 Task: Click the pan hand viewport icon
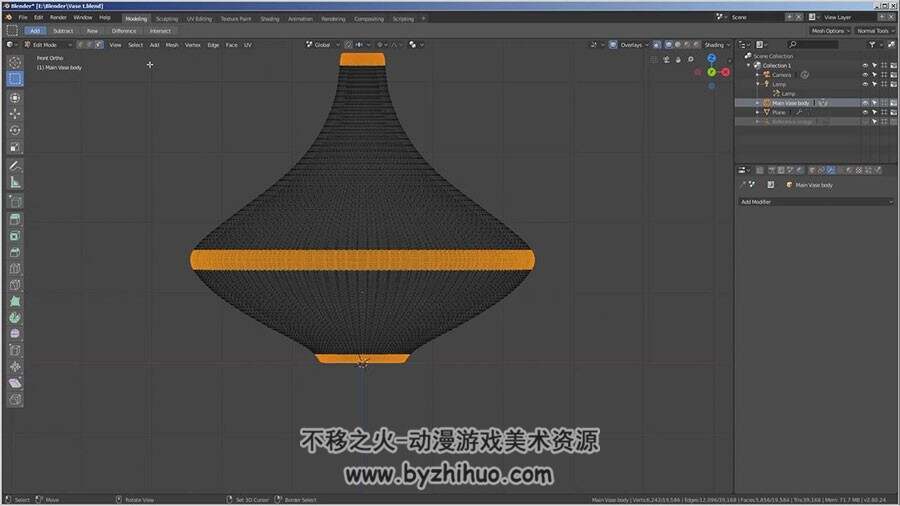point(678,60)
